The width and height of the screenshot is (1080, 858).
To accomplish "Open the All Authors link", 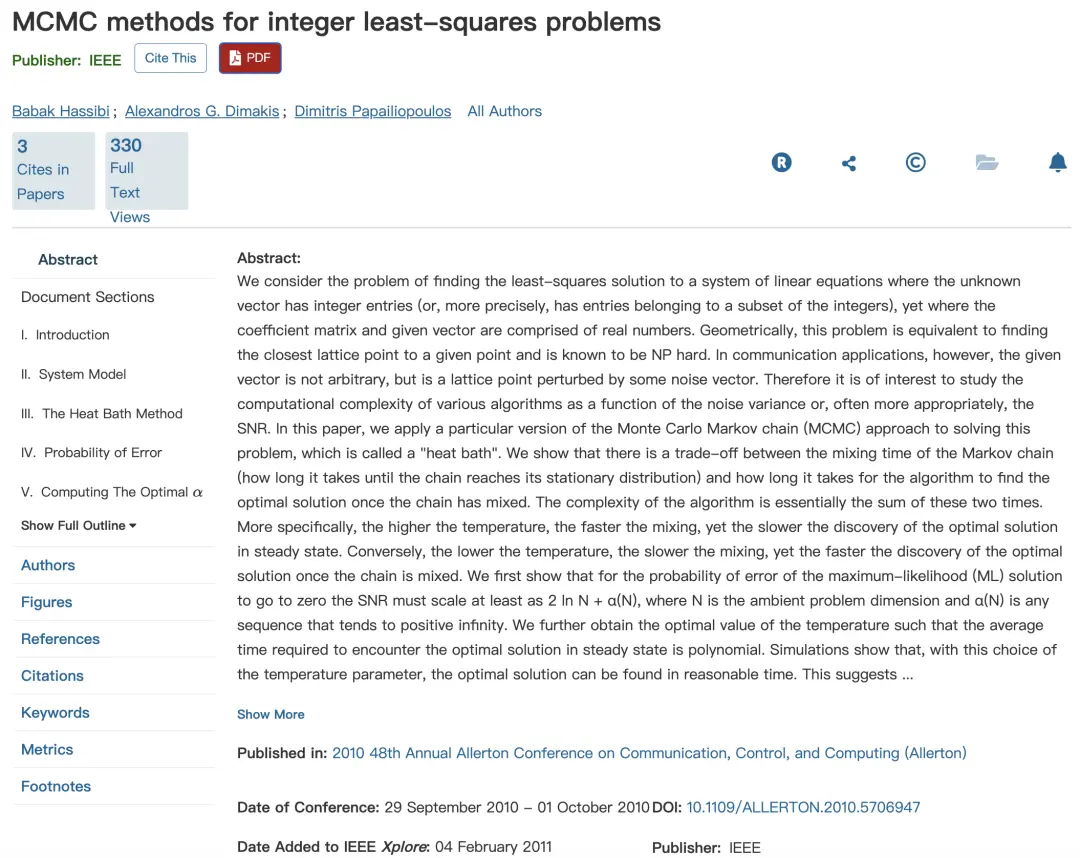I will 504,111.
